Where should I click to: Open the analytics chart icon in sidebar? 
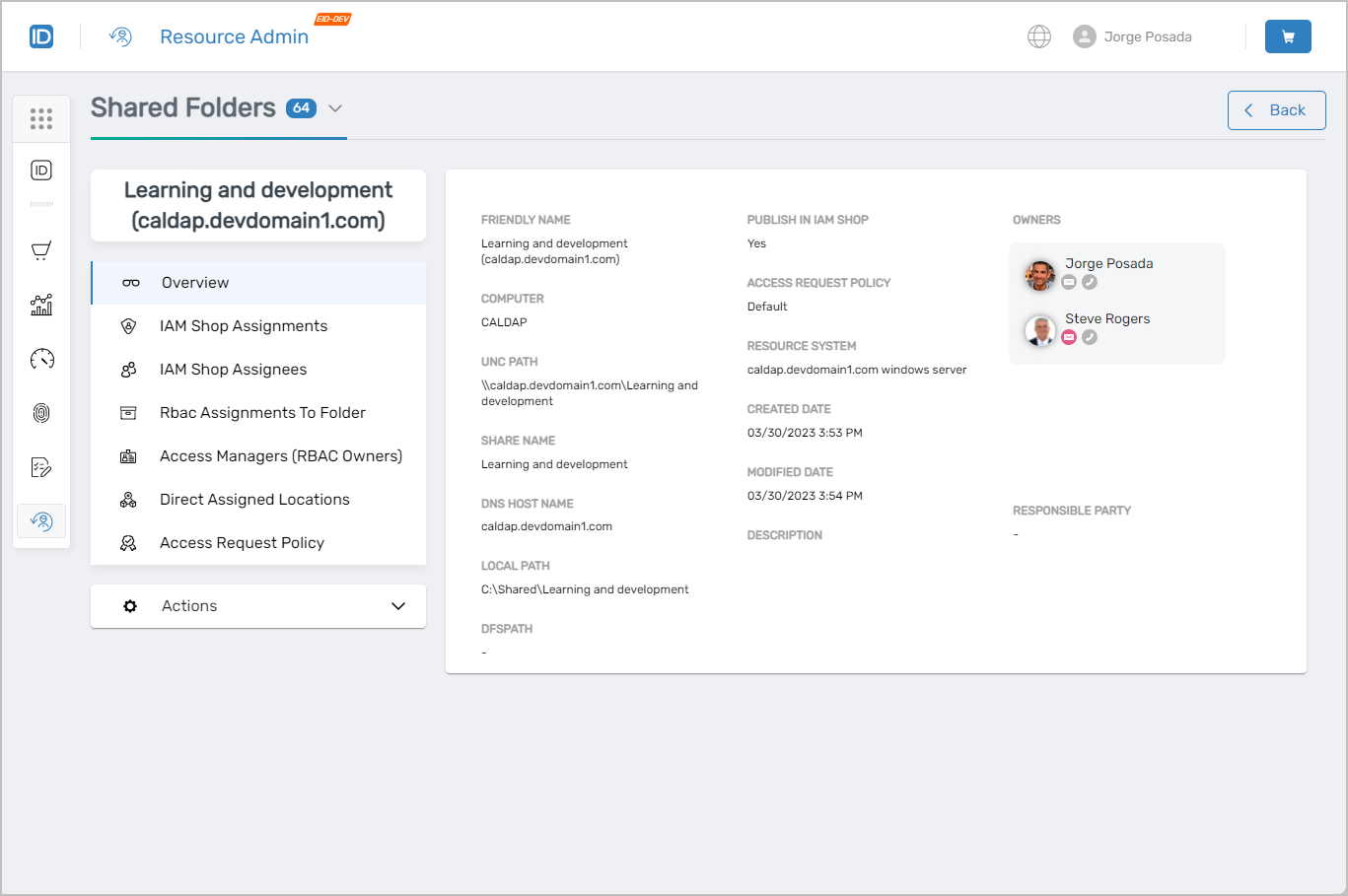[x=40, y=305]
